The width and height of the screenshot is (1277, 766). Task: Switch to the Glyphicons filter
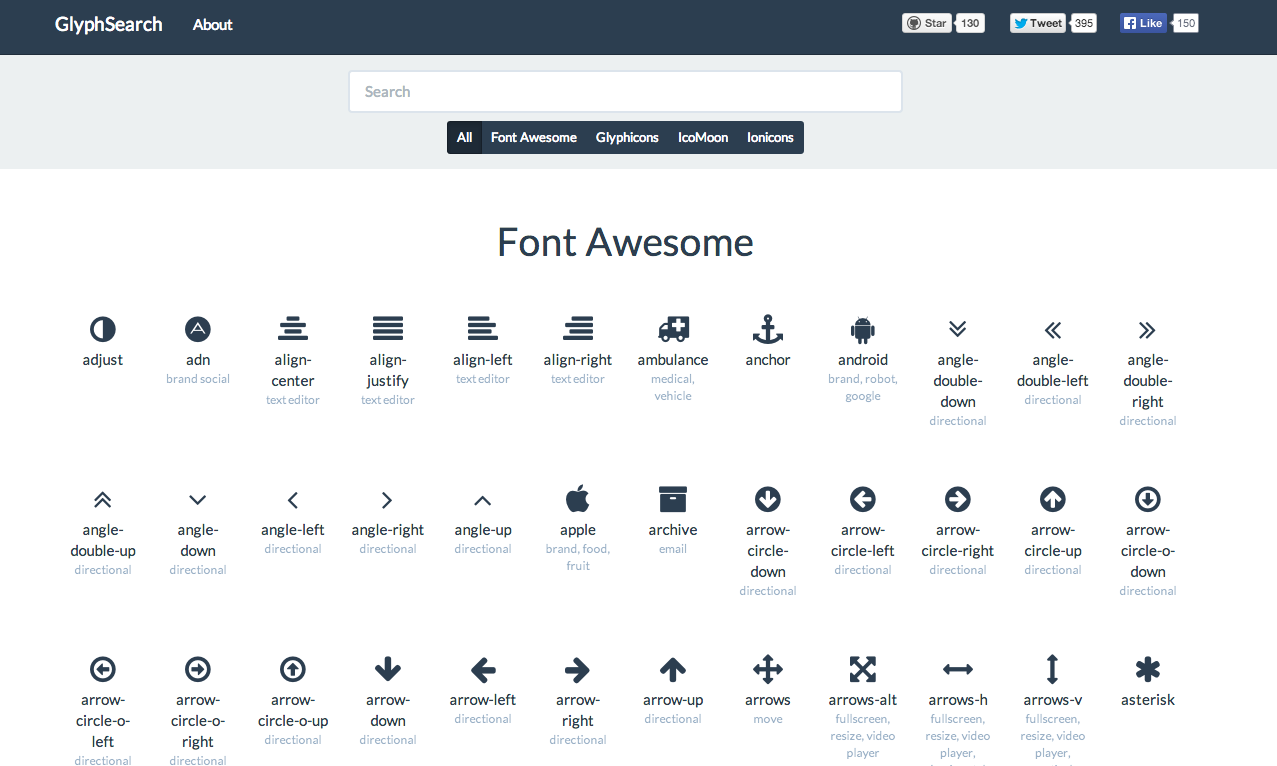pyautogui.click(x=627, y=138)
